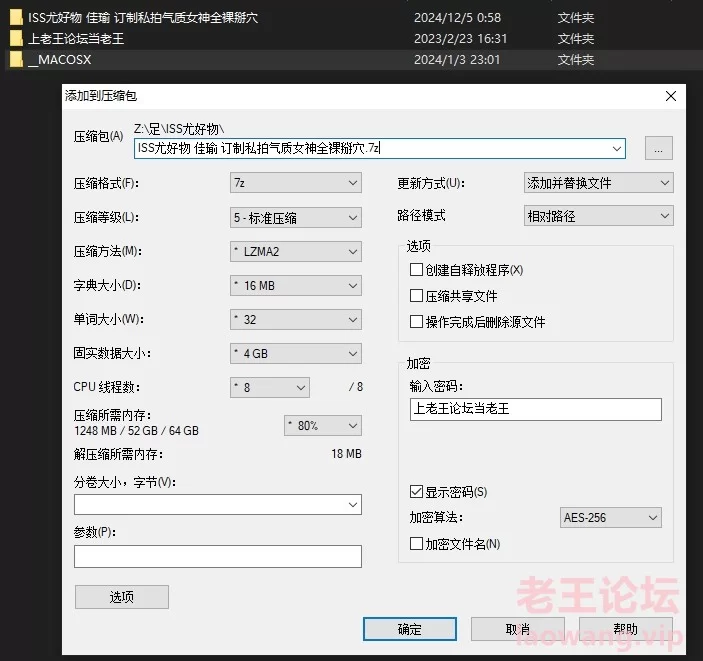Image resolution: width=703 pixels, height=661 pixels.
Task: Click the date 2023/2/23 16:31
Action: pos(460,39)
